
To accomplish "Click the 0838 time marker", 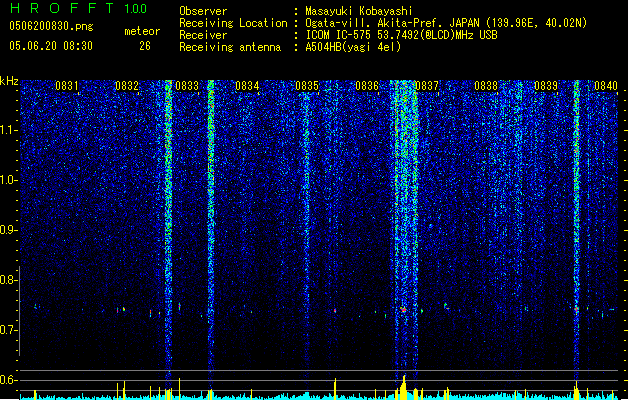I will coord(486,86).
